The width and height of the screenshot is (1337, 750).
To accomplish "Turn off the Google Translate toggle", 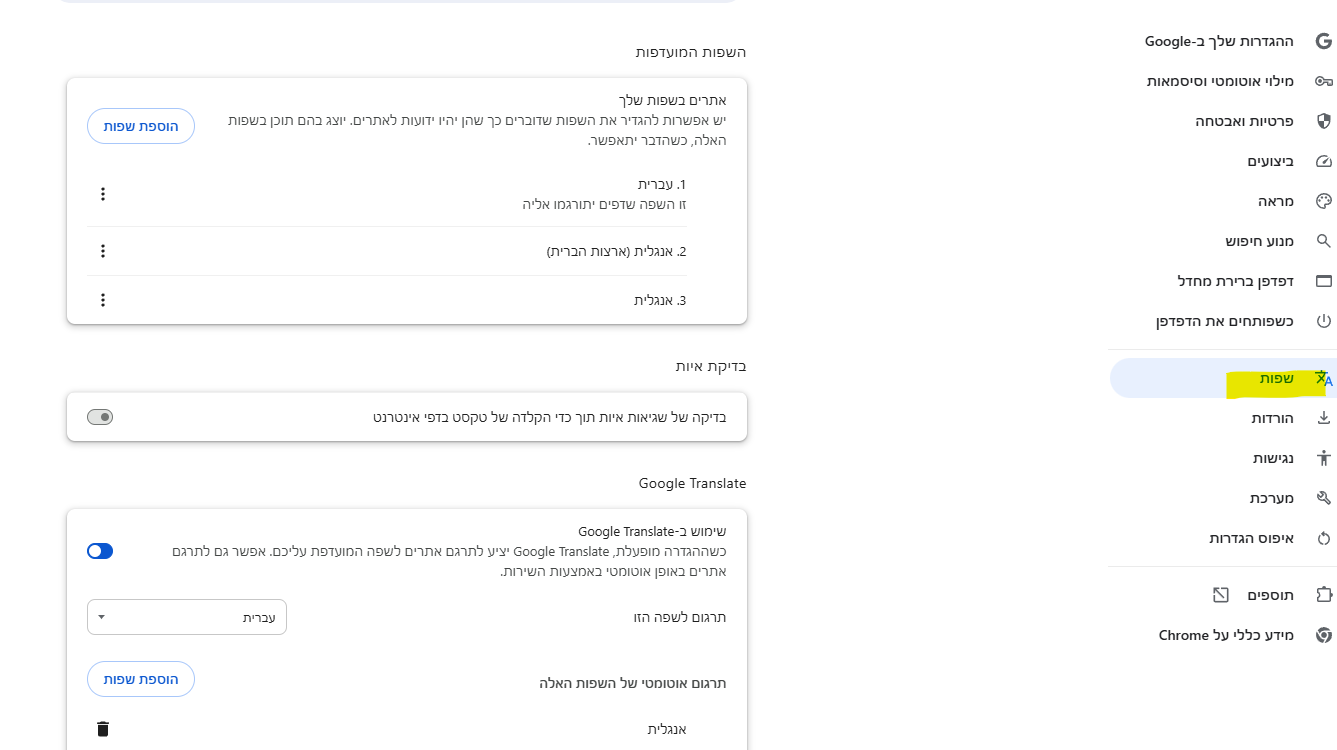I will pos(100,551).
